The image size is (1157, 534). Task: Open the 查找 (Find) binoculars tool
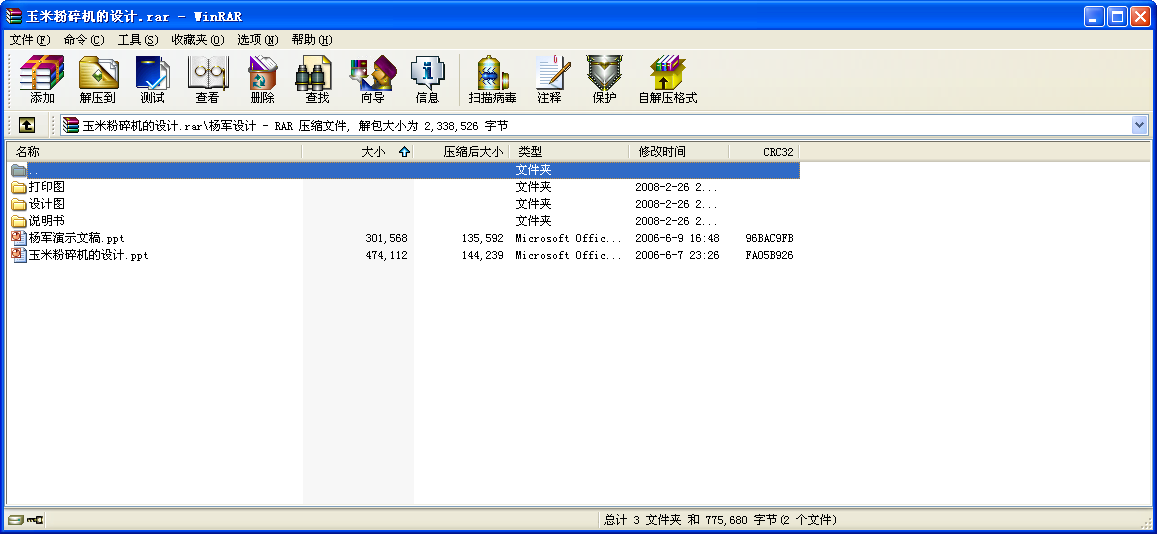tap(317, 80)
